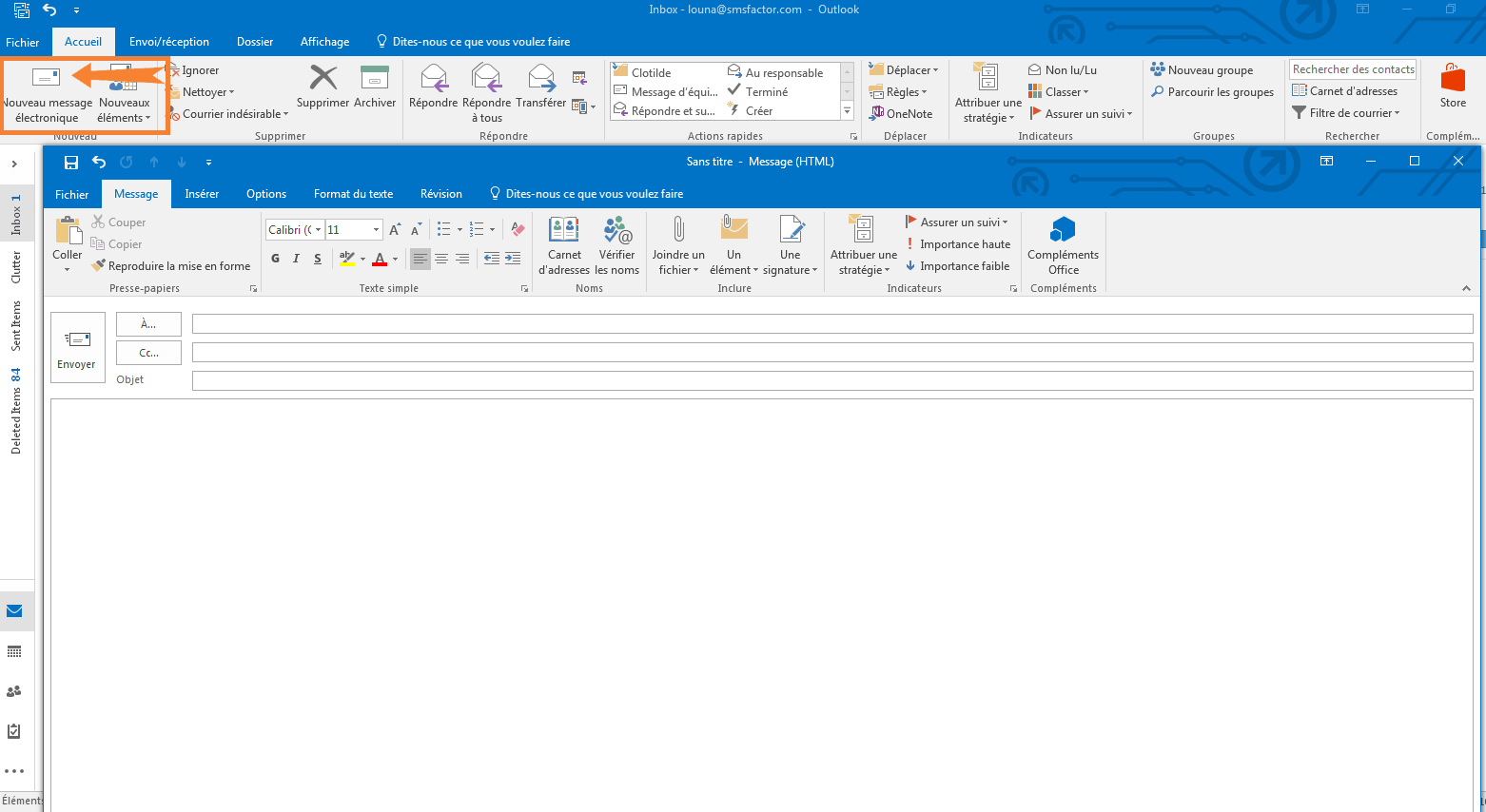1486x812 pixels.
Task: Open the Calendar icon in the left sidebar
Action: tap(16, 651)
